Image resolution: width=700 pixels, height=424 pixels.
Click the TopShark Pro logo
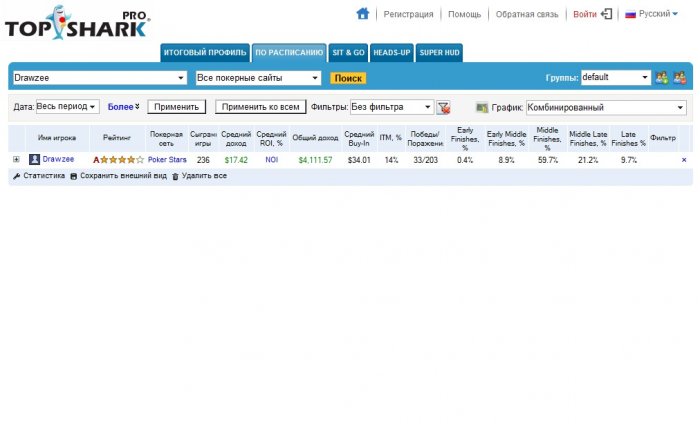click(x=78, y=23)
